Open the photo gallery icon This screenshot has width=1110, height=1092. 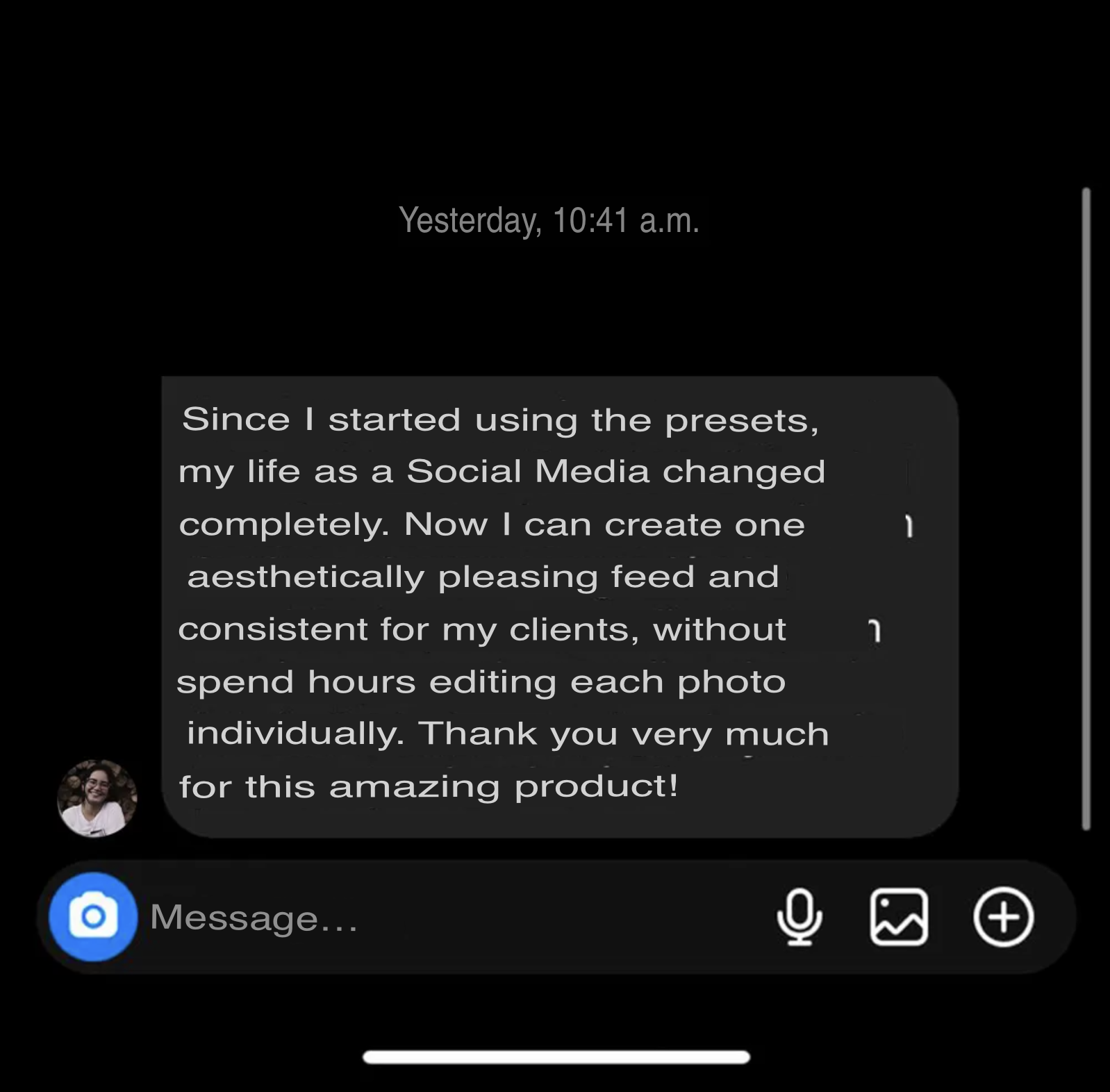tap(899, 917)
